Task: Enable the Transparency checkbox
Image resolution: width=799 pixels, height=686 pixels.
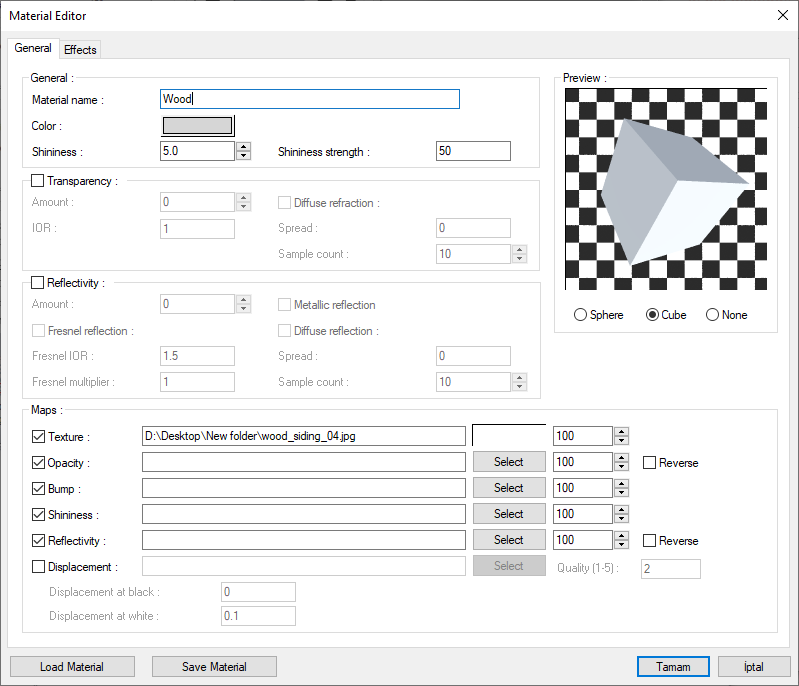Action: [x=38, y=181]
